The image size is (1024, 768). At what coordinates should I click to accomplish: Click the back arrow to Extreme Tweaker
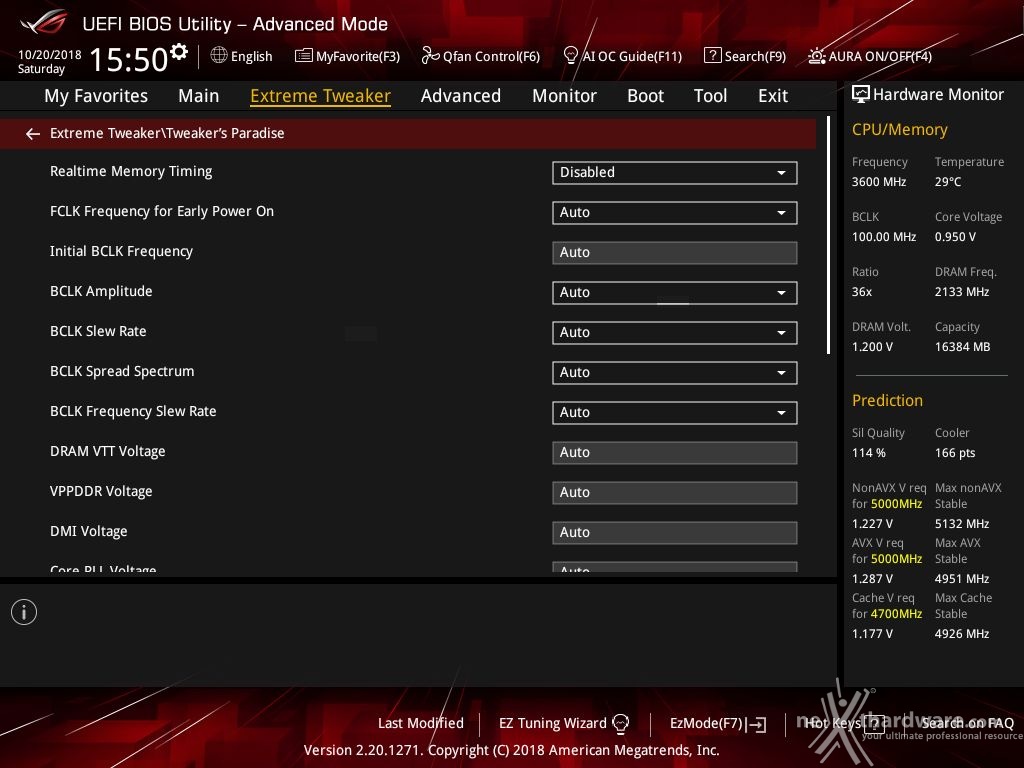point(33,134)
